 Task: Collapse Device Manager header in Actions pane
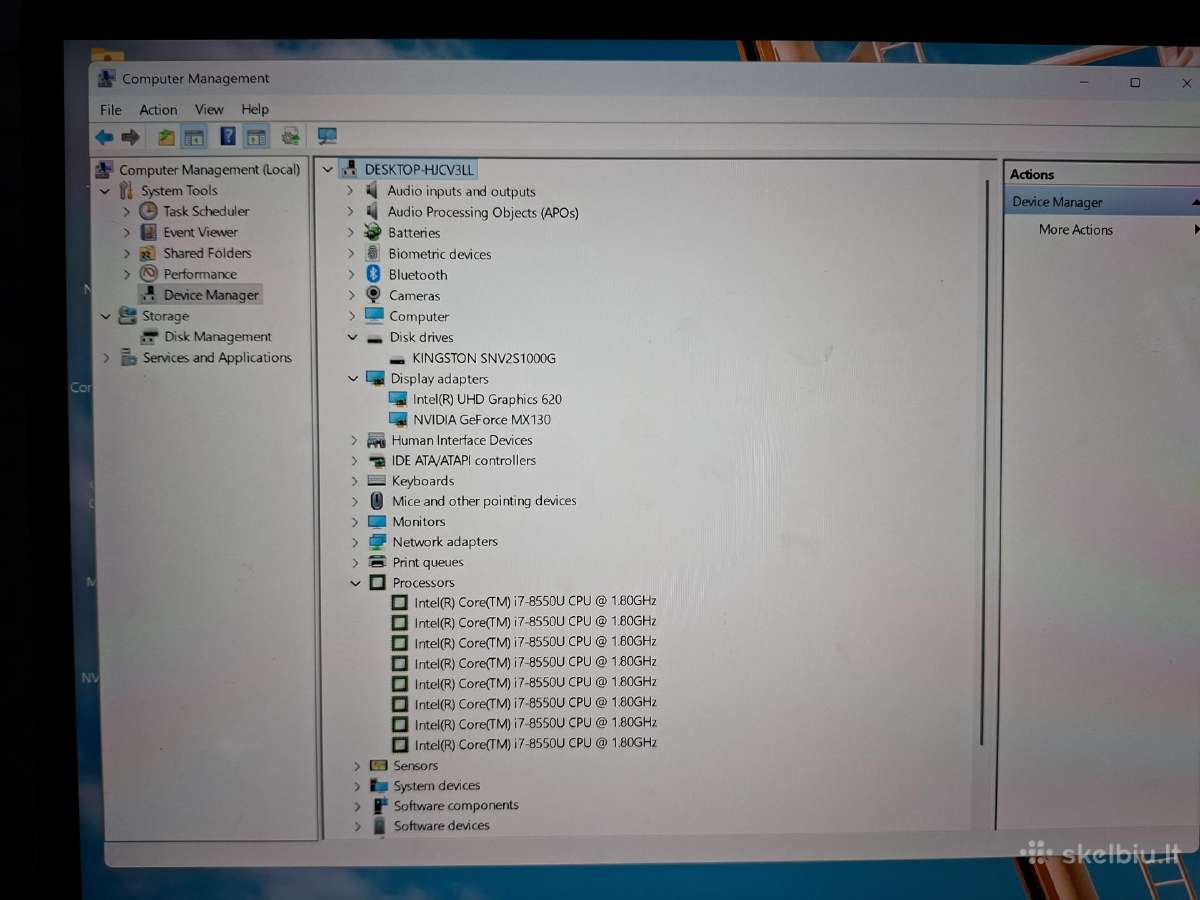coord(1196,202)
